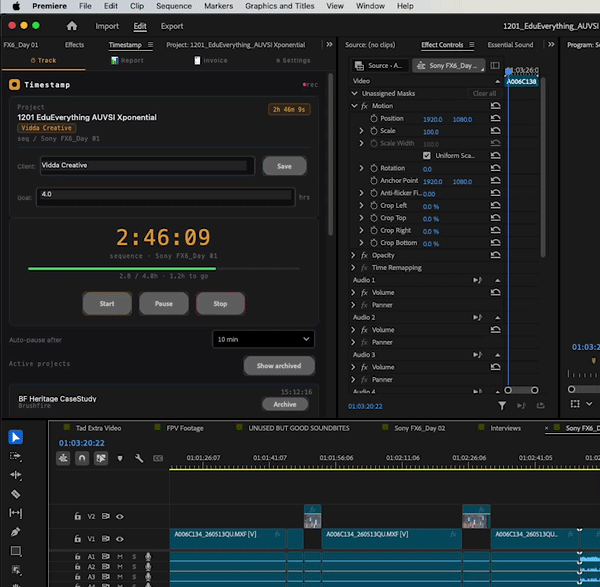Toggle Effect Controls timeline view icon

coord(495,65)
